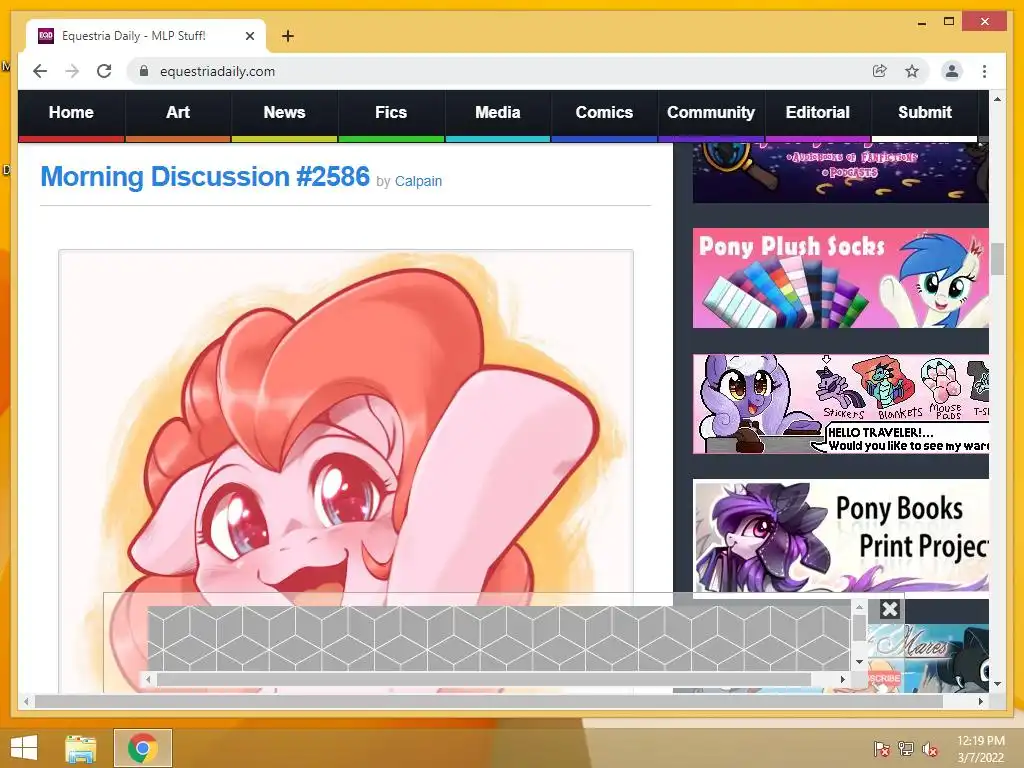Bookmark this page with the star icon
The width and height of the screenshot is (1024, 768).
(x=912, y=71)
